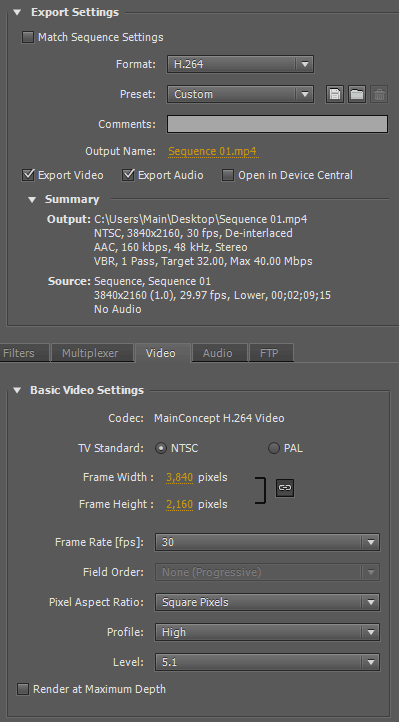Collapse the Export Settings section triangle
399x722 pixels.
pos(17,12)
